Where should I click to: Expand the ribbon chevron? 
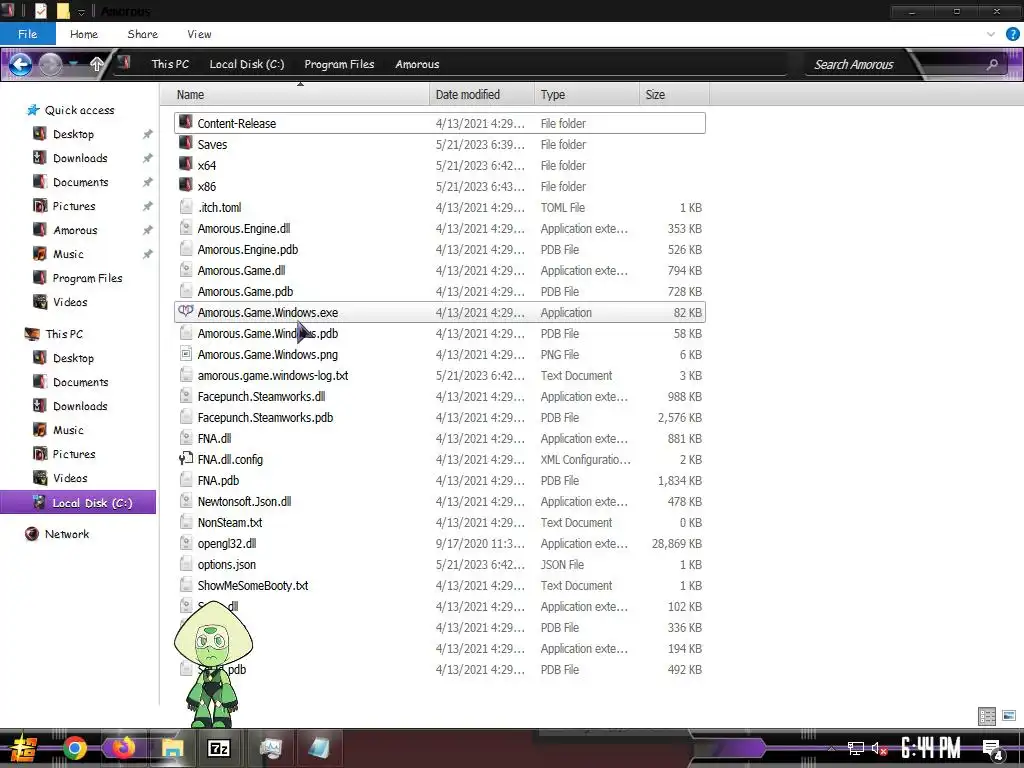pyautogui.click(x=991, y=34)
